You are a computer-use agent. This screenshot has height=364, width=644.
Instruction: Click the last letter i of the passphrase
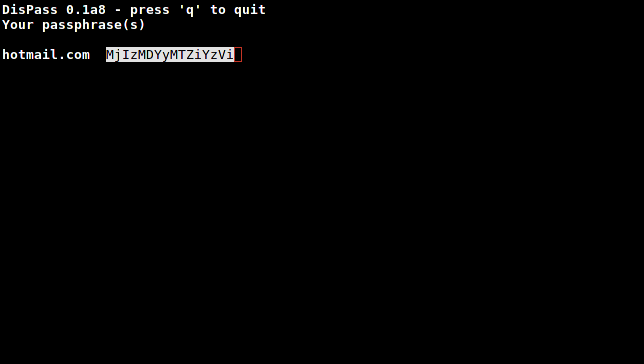pos(230,55)
